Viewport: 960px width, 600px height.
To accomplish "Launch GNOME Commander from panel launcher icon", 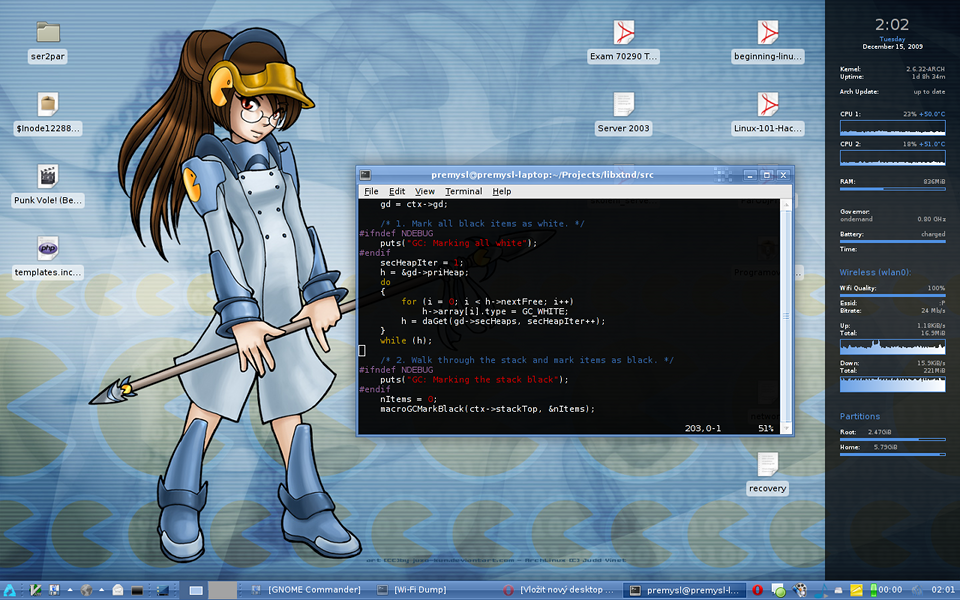I will (54, 590).
